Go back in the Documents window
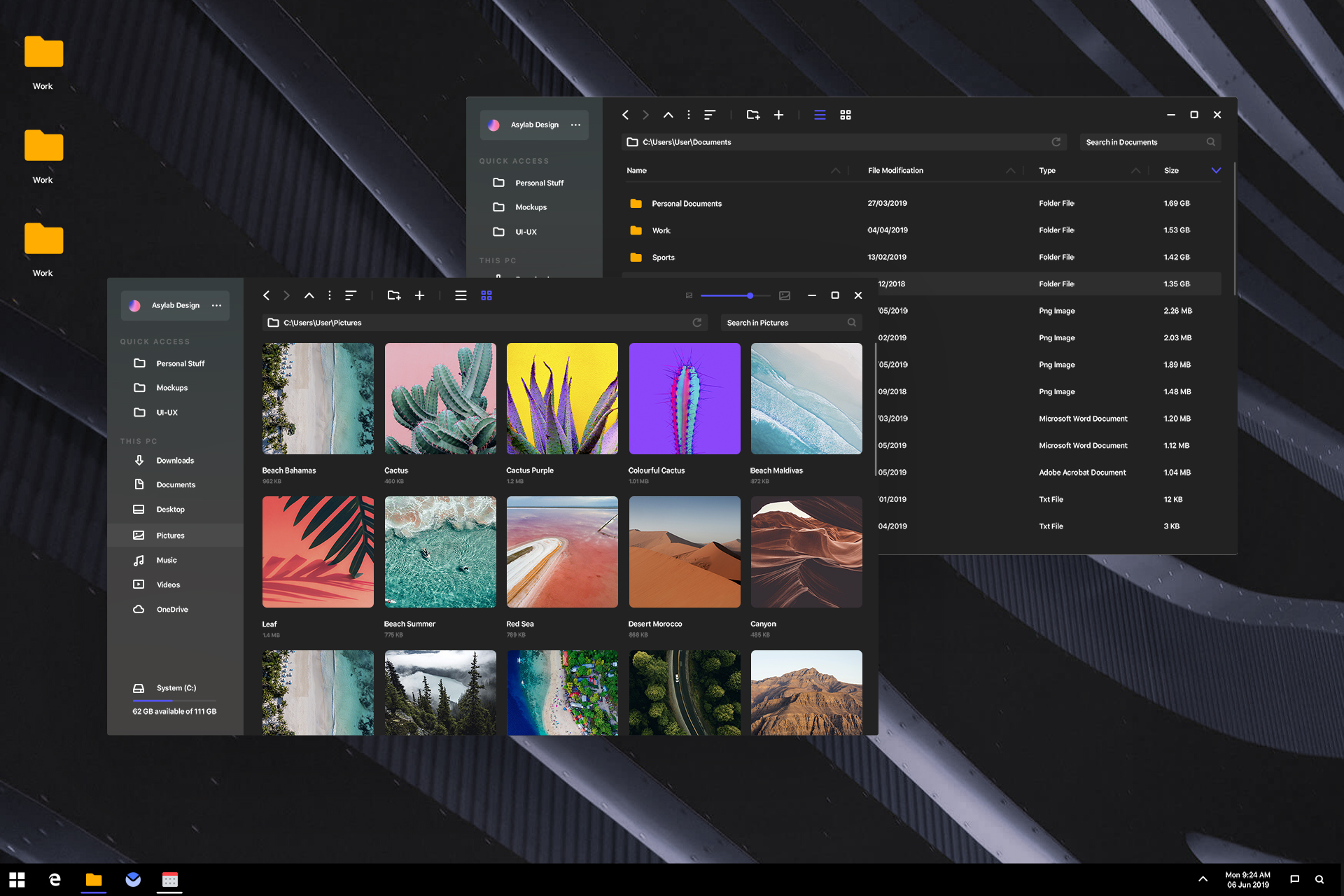 (x=625, y=115)
